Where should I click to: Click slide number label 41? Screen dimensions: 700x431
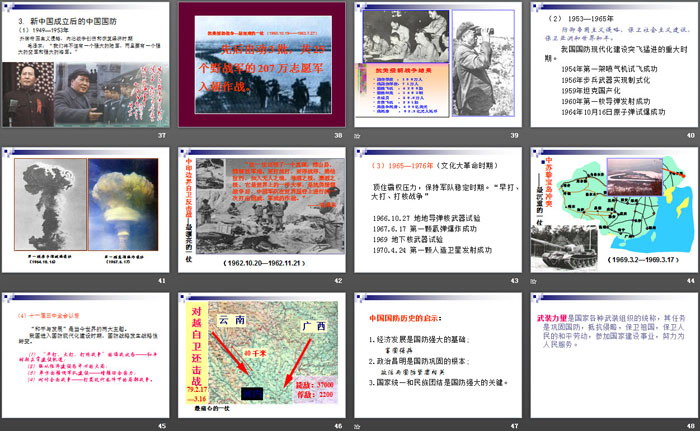click(x=162, y=280)
